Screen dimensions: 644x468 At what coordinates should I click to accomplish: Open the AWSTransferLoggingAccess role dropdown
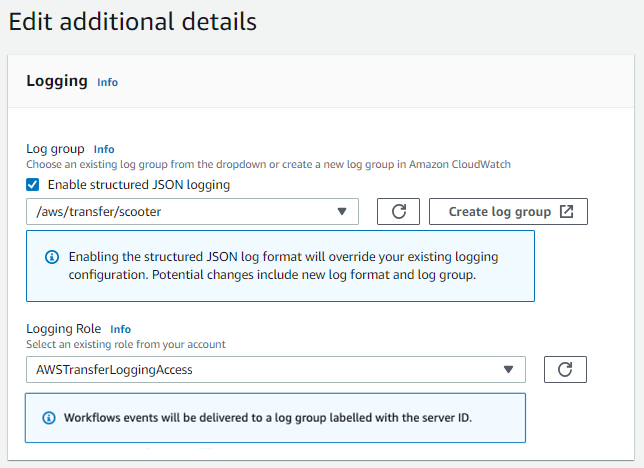tap(260, 369)
